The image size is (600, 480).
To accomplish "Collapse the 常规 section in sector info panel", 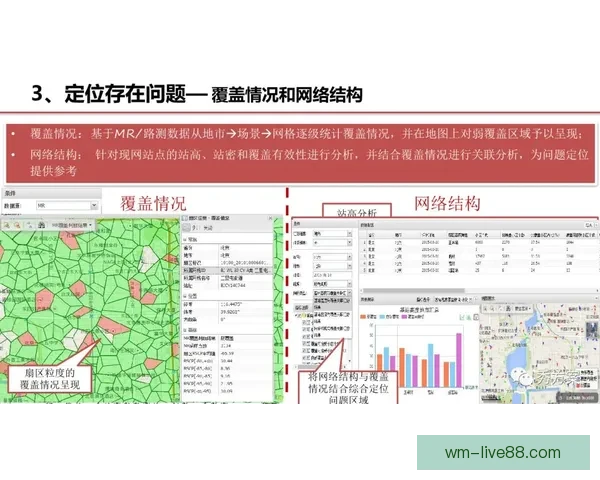I will (x=185, y=240).
